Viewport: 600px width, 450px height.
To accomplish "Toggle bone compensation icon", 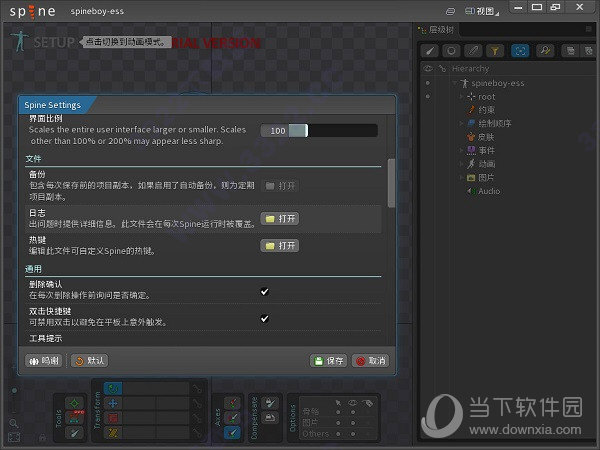I will (271, 403).
